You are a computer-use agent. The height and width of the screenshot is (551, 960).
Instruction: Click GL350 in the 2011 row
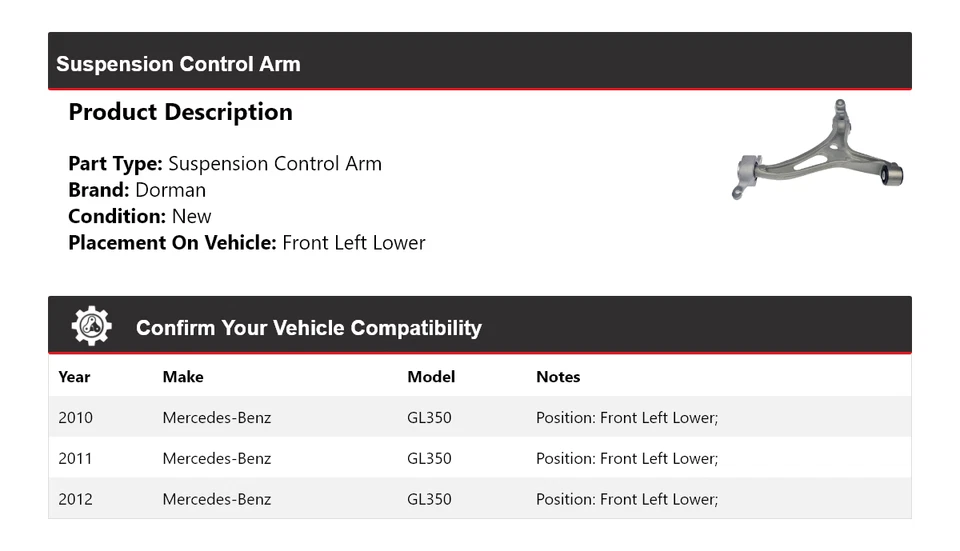429,458
